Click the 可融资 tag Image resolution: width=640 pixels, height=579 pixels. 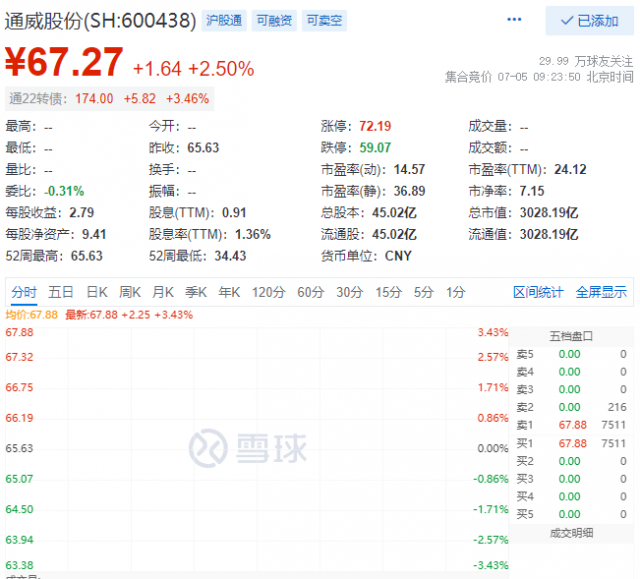click(x=274, y=21)
